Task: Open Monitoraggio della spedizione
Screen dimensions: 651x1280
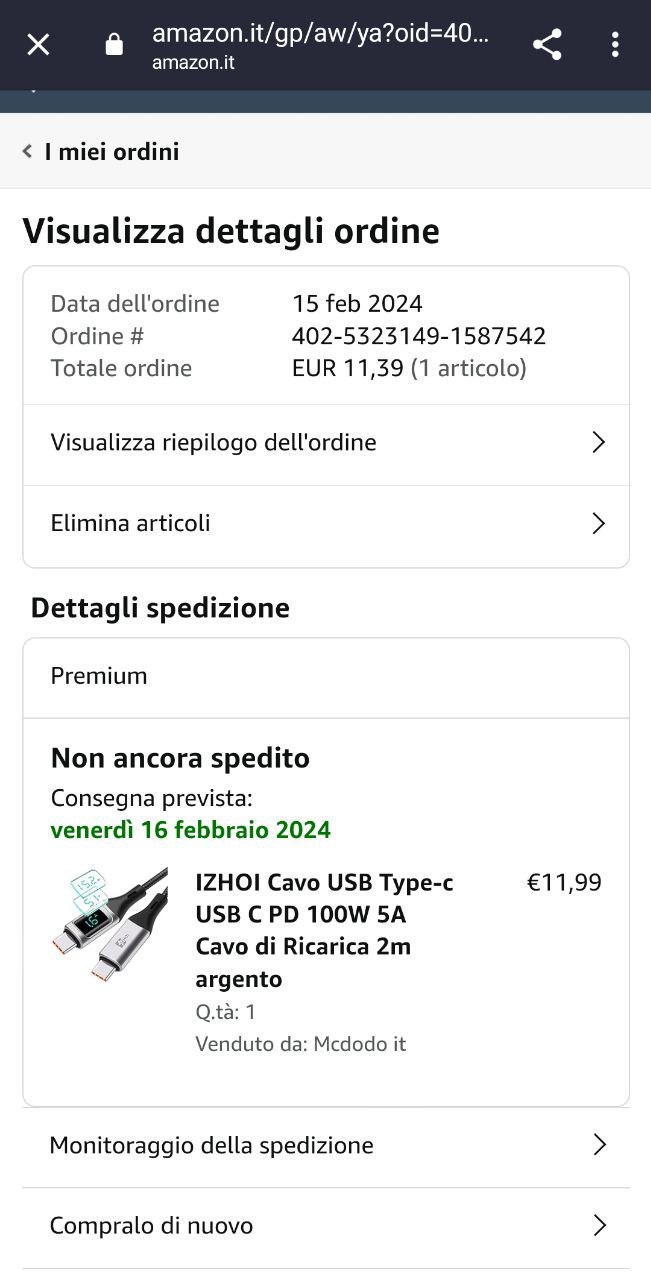Action: click(326, 1146)
